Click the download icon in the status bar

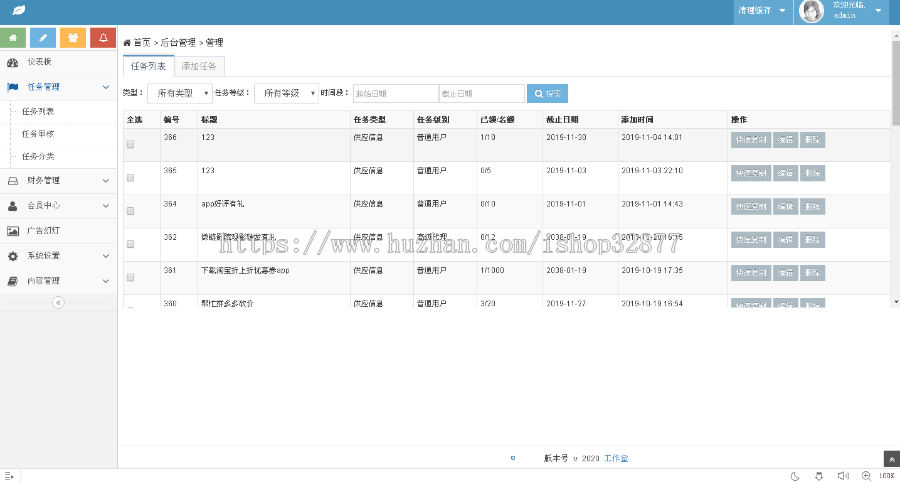[x=819, y=476]
